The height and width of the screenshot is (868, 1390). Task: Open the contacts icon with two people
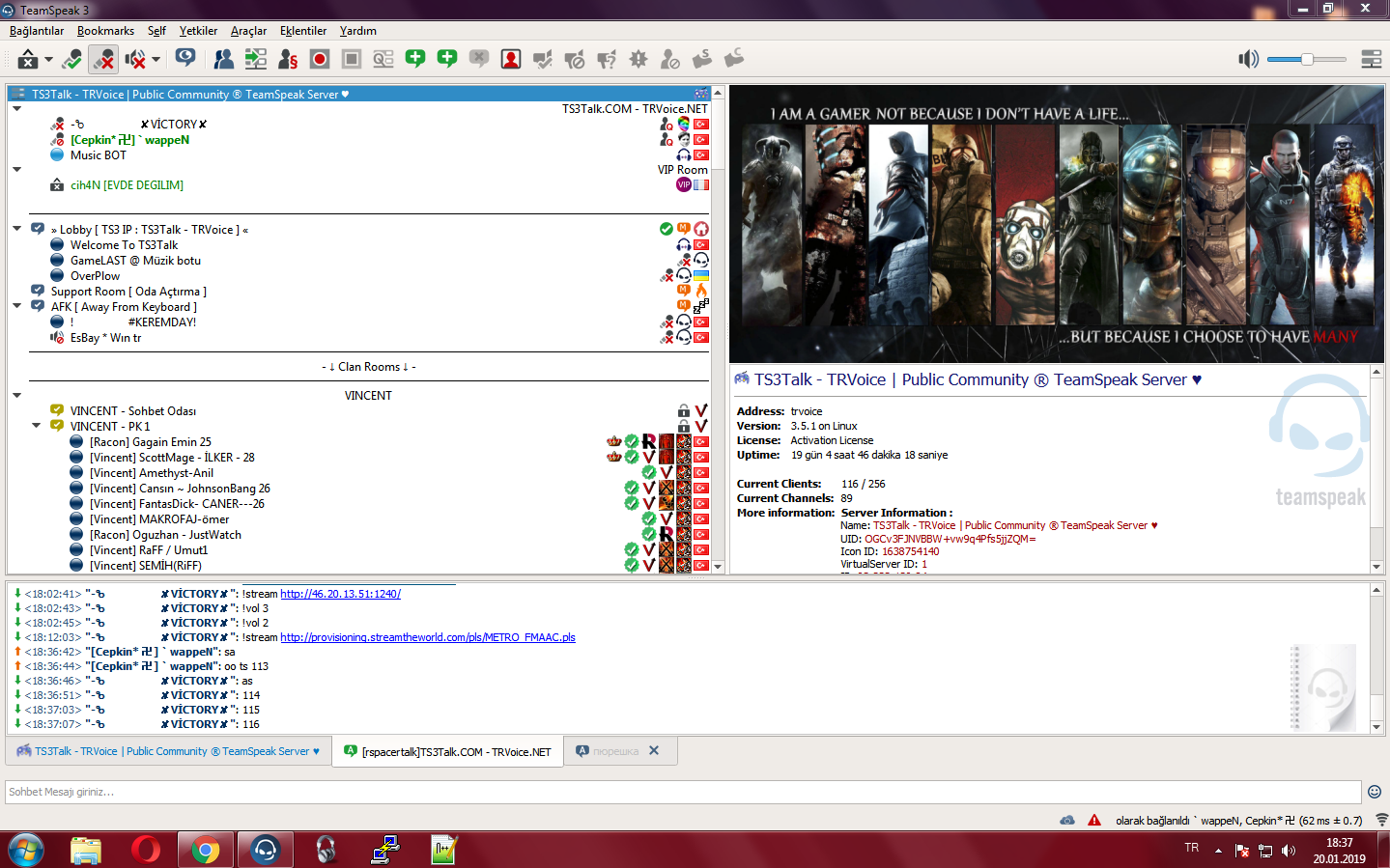(x=224, y=60)
